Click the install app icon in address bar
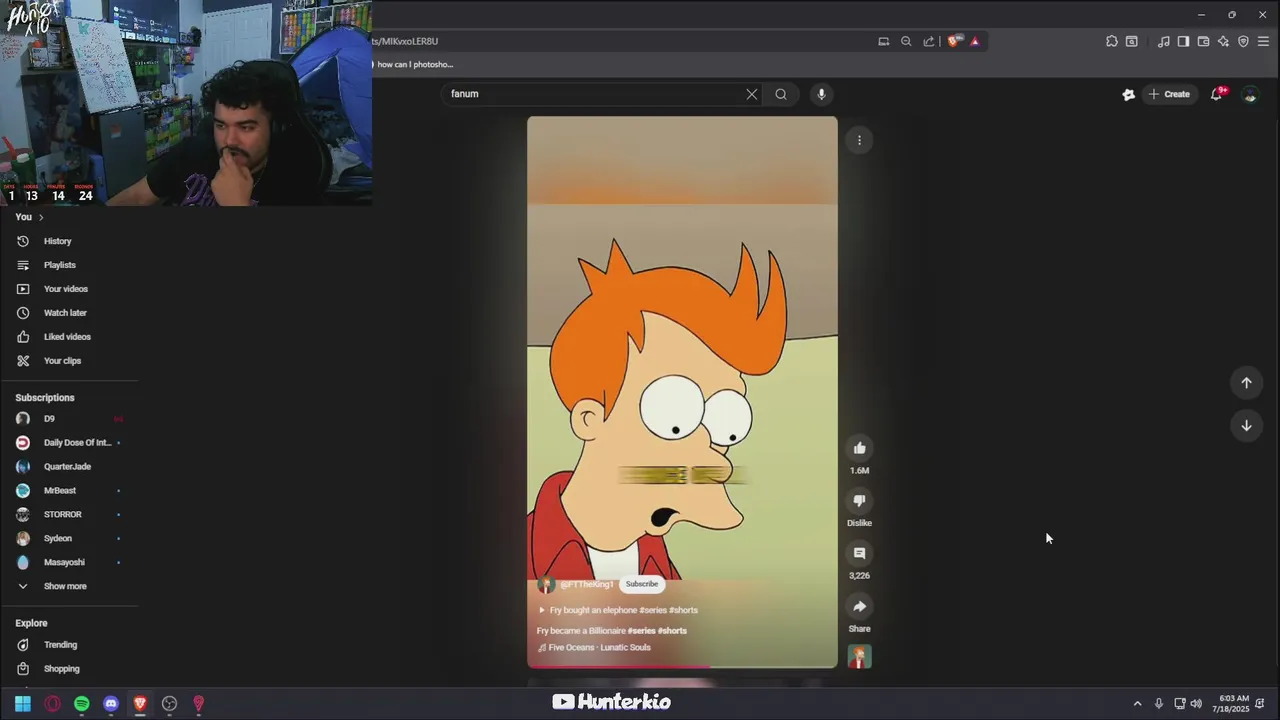Image resolution: width=1280 pixels, height=720 pixels. click(884, 41)
